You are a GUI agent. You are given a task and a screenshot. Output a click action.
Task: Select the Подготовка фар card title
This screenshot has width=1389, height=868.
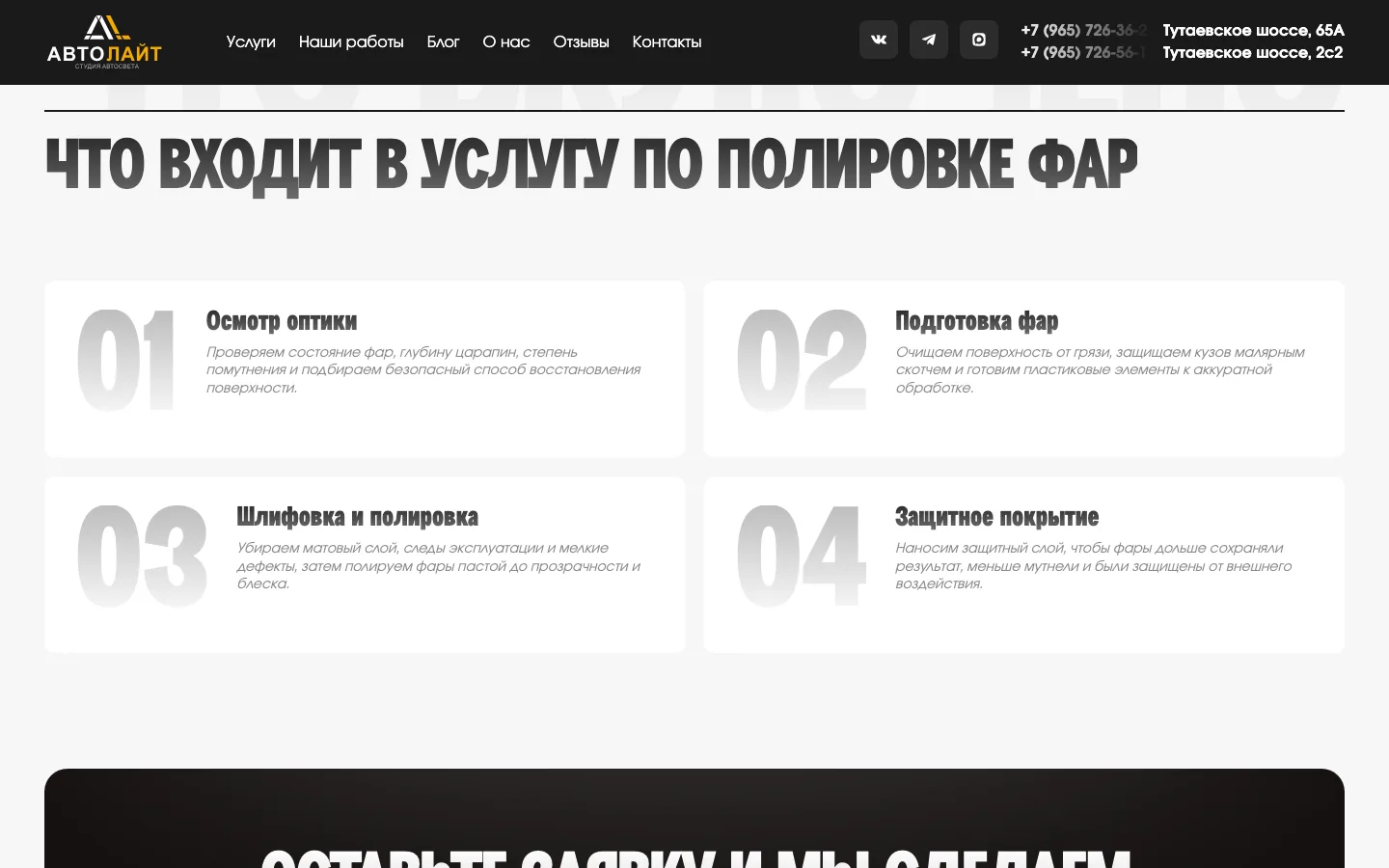977,321
